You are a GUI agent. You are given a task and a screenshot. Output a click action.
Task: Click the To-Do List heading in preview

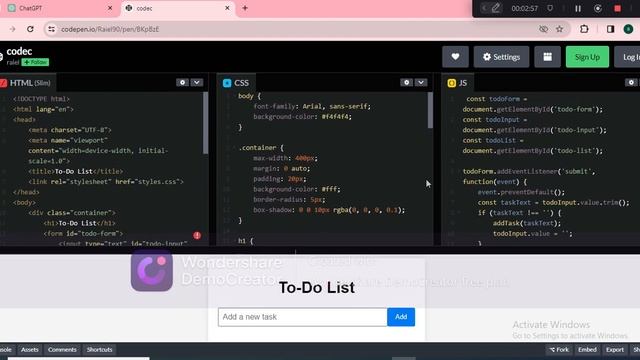317,288
